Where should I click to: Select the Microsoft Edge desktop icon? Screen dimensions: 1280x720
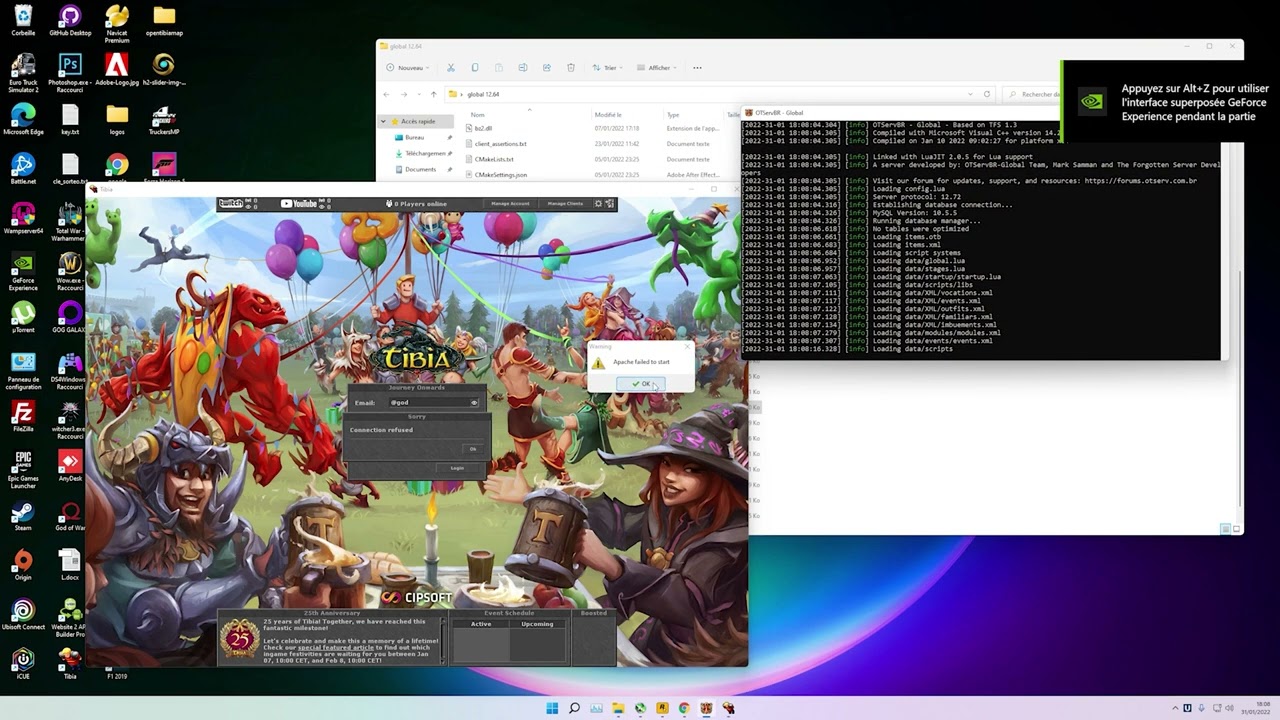(x=22, y=119)
